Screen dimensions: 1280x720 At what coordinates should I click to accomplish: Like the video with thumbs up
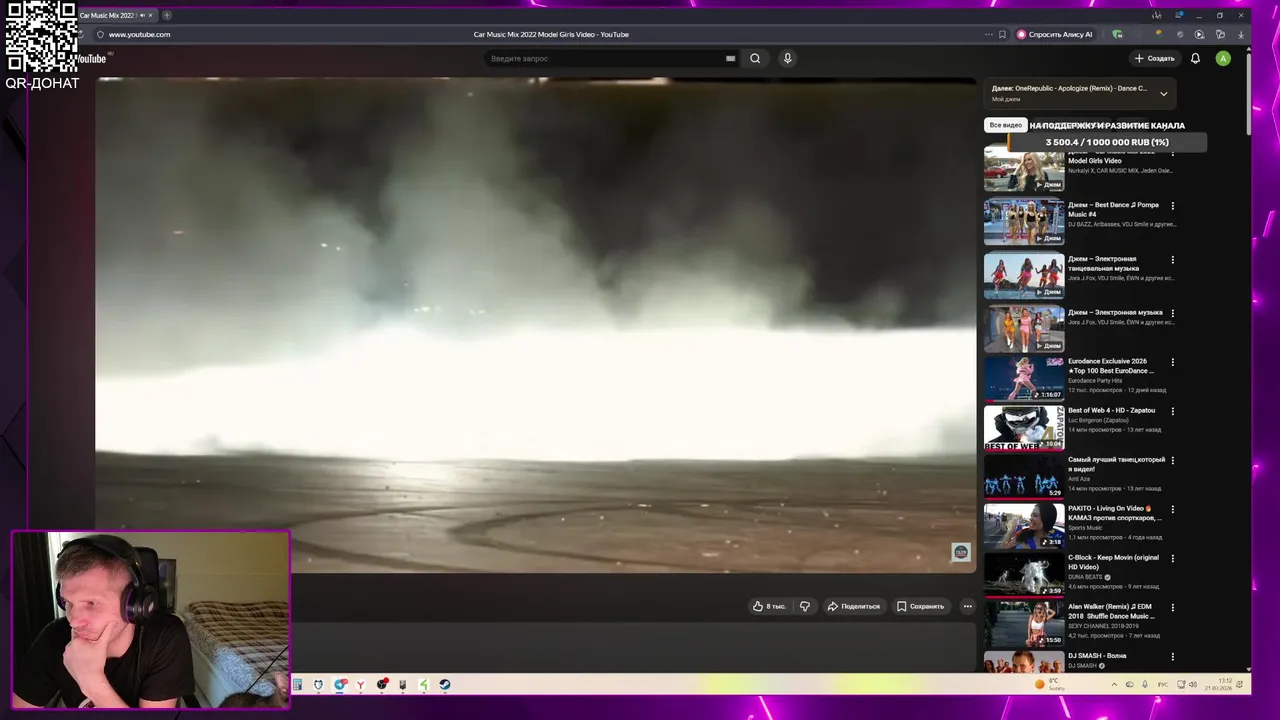click(x=769, y=606)
